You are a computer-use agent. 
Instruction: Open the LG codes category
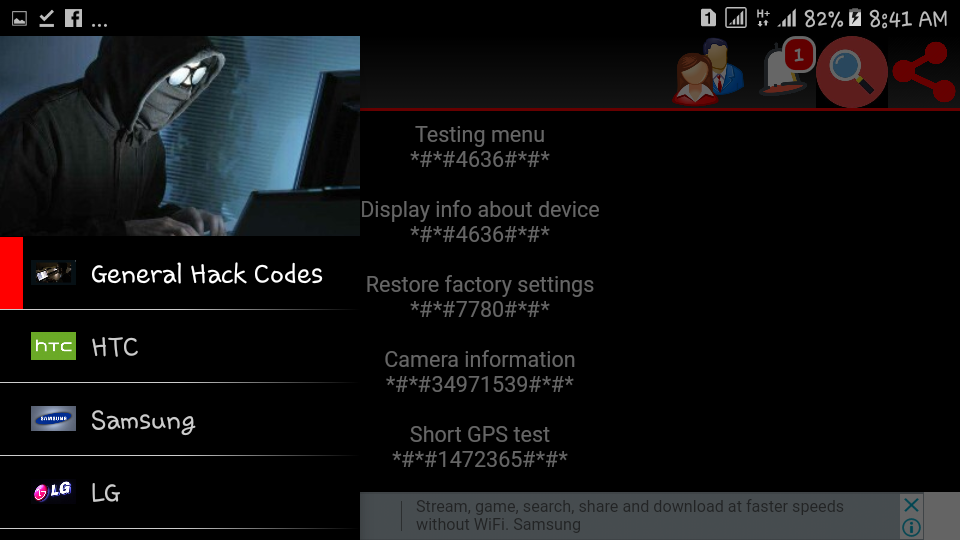(x=180, y=492)
